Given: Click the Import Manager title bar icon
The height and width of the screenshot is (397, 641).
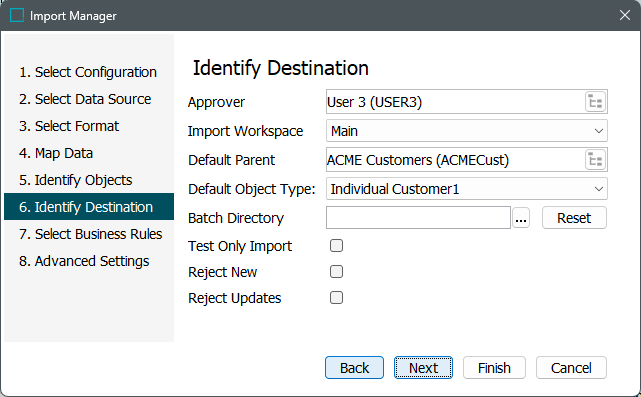Looking at the screenshot, I should tap(17, 16).
